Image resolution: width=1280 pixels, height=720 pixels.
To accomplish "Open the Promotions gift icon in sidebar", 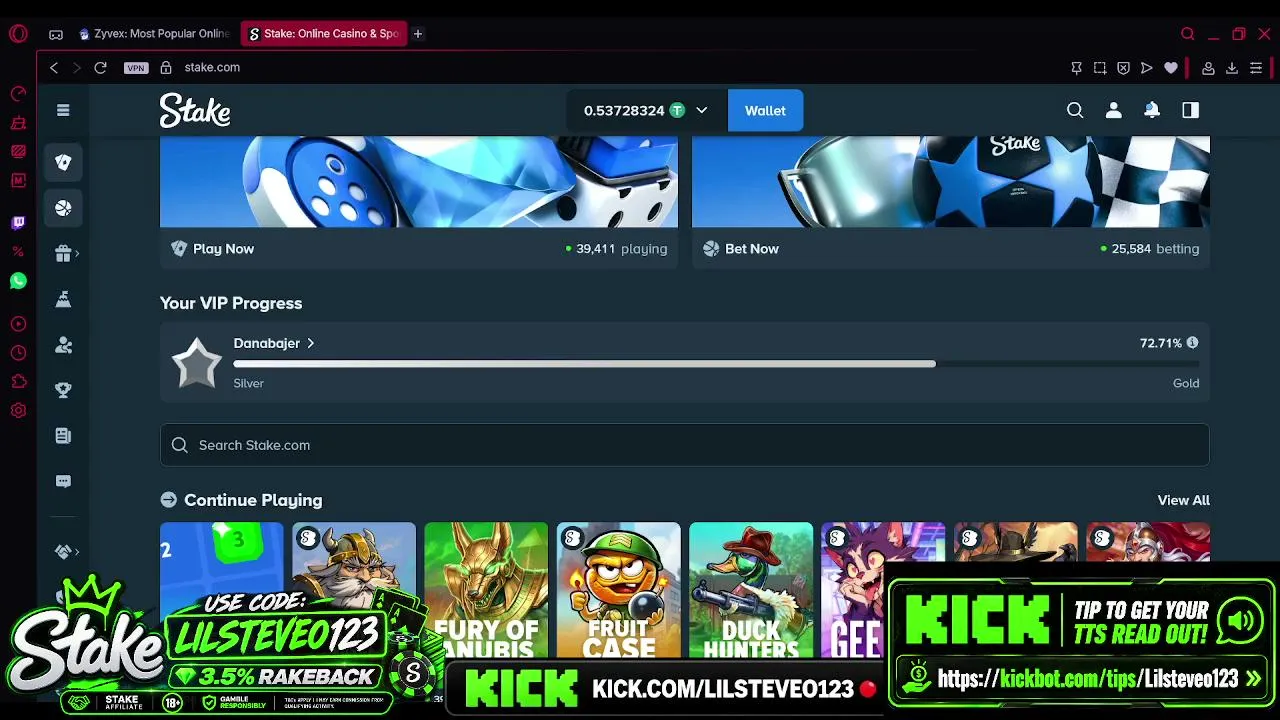I will [63, 254].
